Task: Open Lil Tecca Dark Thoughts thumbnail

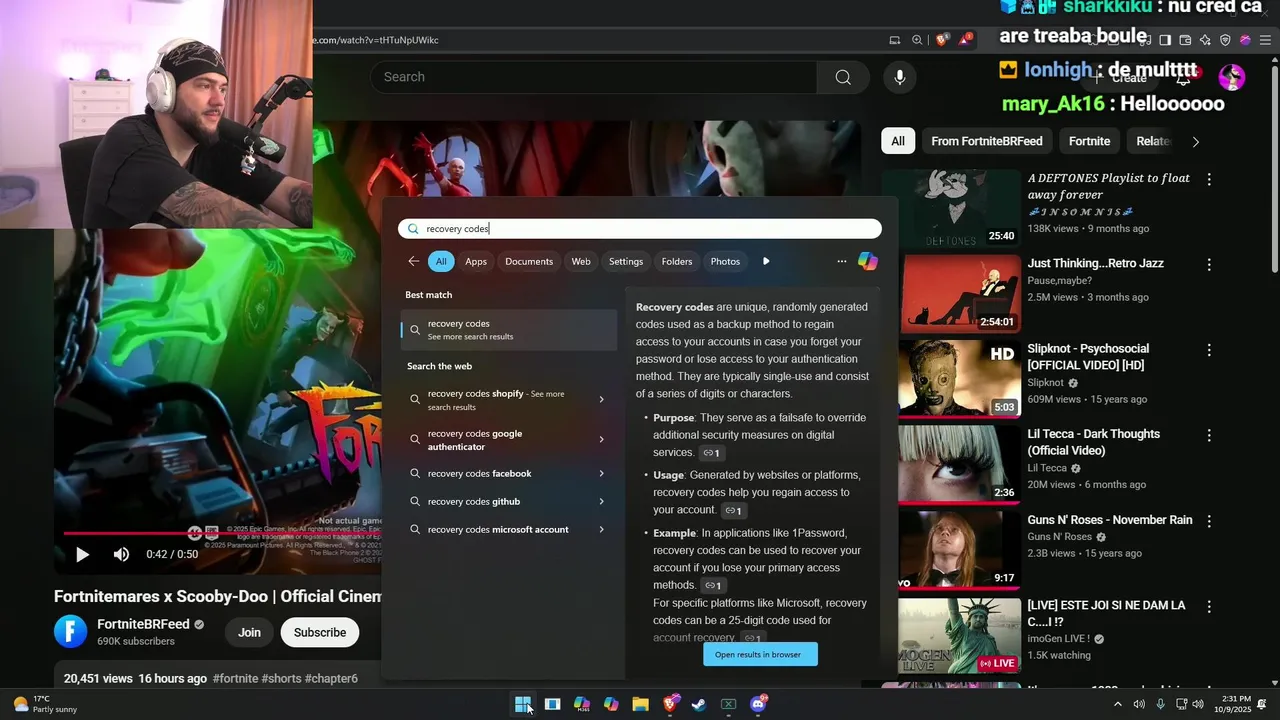Action: point(959,463)
